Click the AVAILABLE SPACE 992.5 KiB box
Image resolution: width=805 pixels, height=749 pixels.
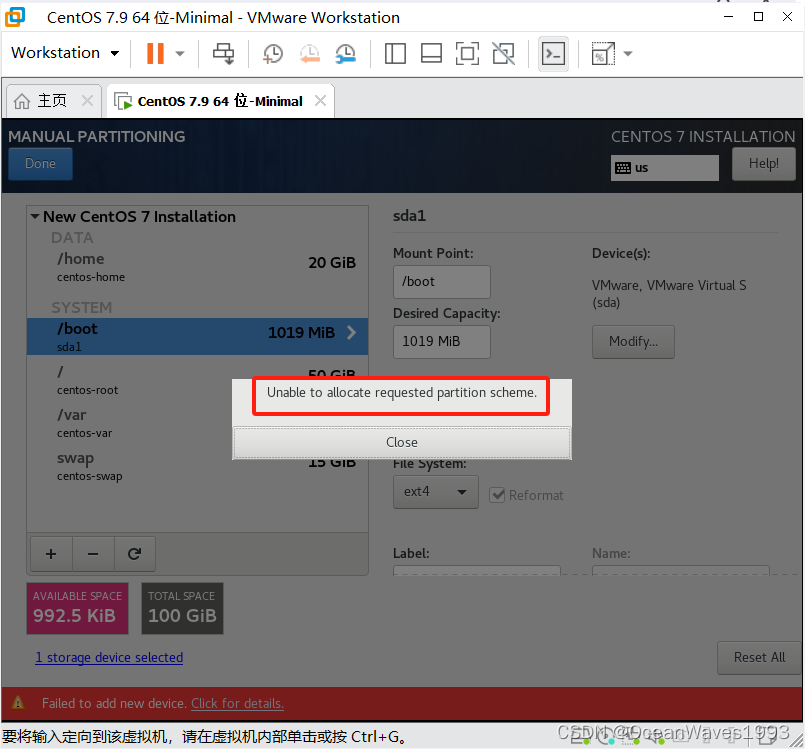tap(78, 608)
